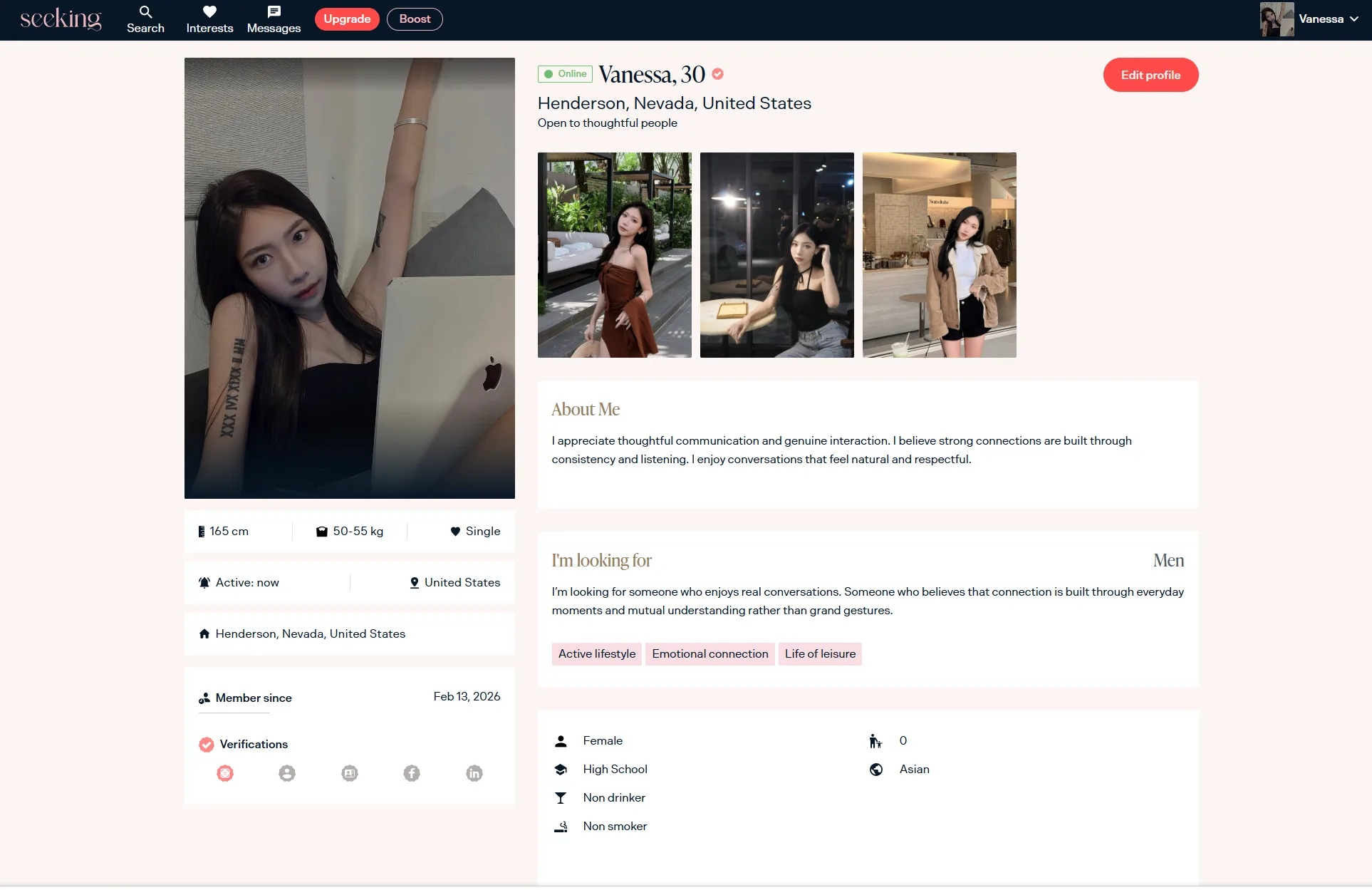Viewport: 1372px width, 890px height.
Task: Open the tan jacket photo thumbnail
Action: 939,254
